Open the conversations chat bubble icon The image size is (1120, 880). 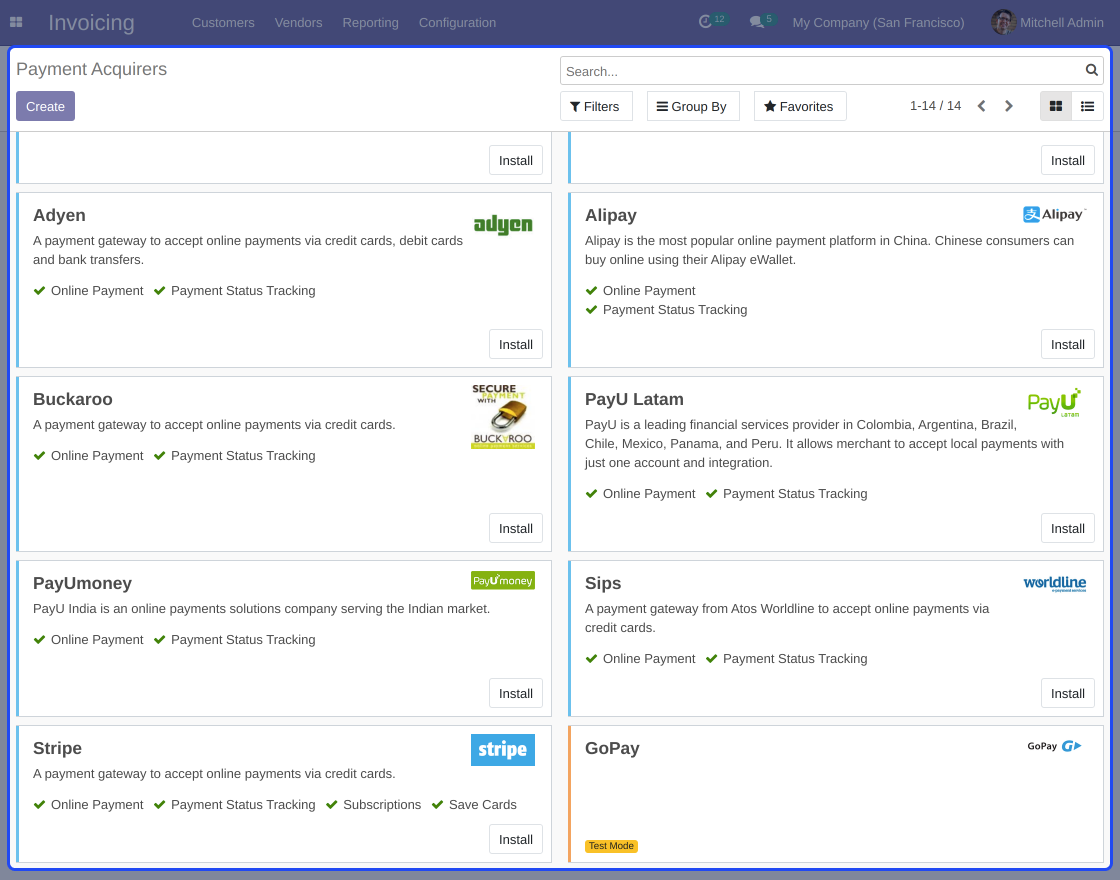756,22
